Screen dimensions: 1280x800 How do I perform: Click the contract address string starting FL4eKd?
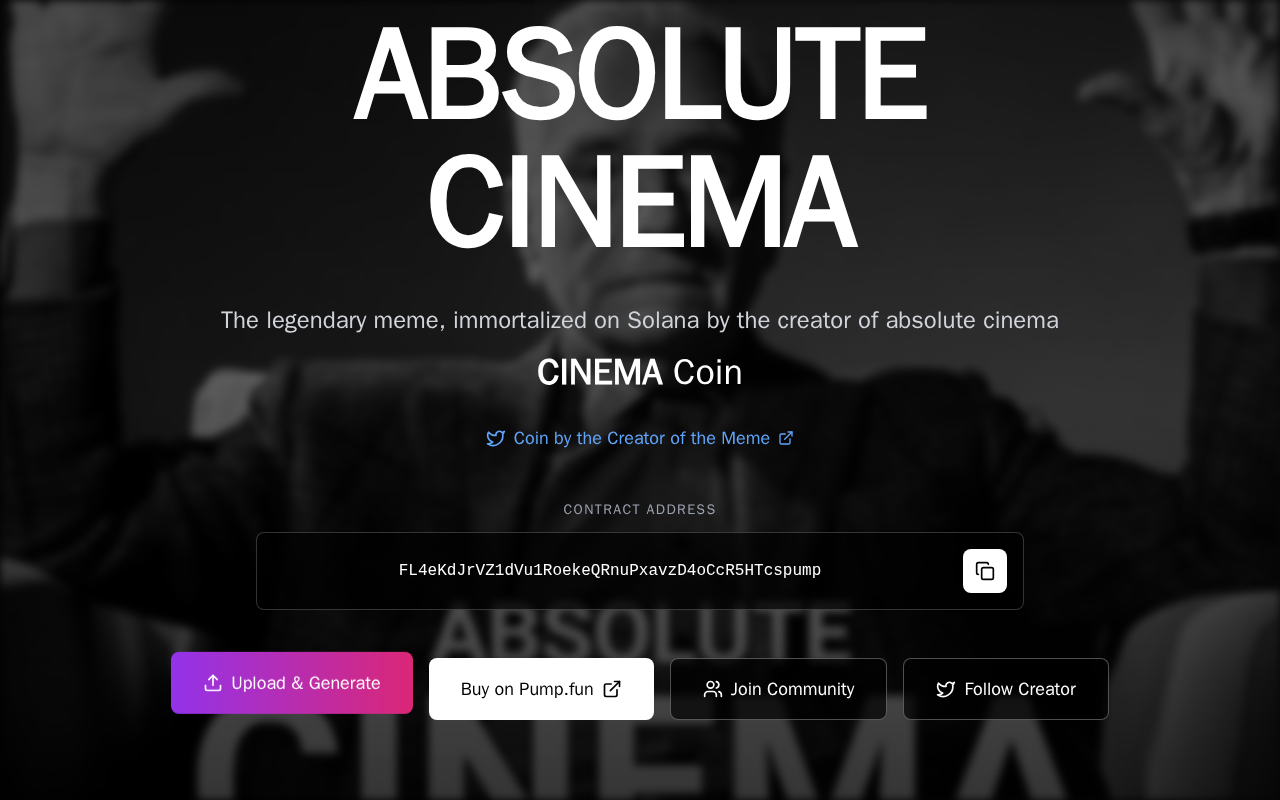[610, 571]
